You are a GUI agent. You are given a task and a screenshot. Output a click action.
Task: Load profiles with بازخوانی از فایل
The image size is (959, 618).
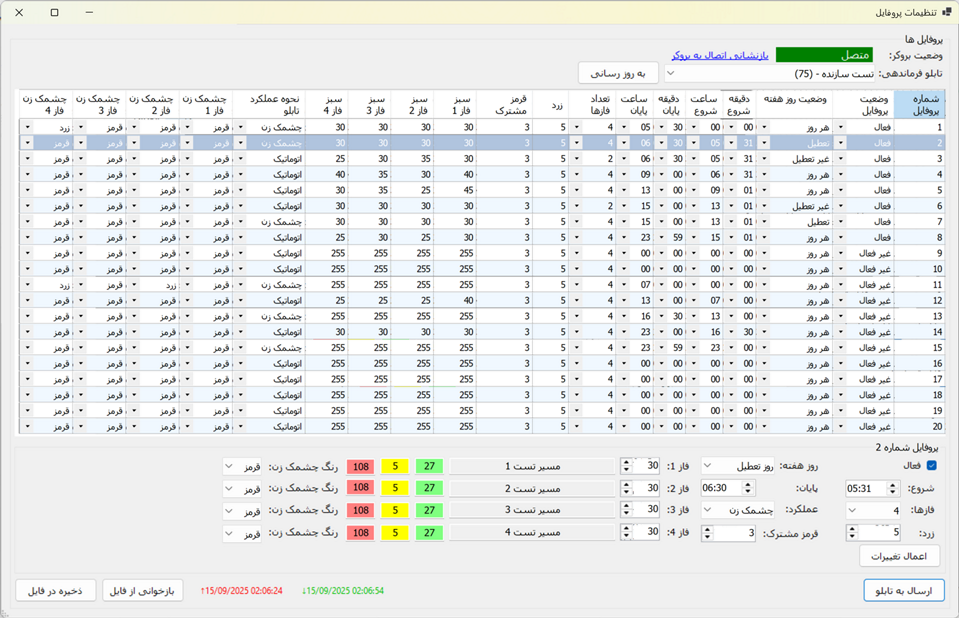point(142,590)
